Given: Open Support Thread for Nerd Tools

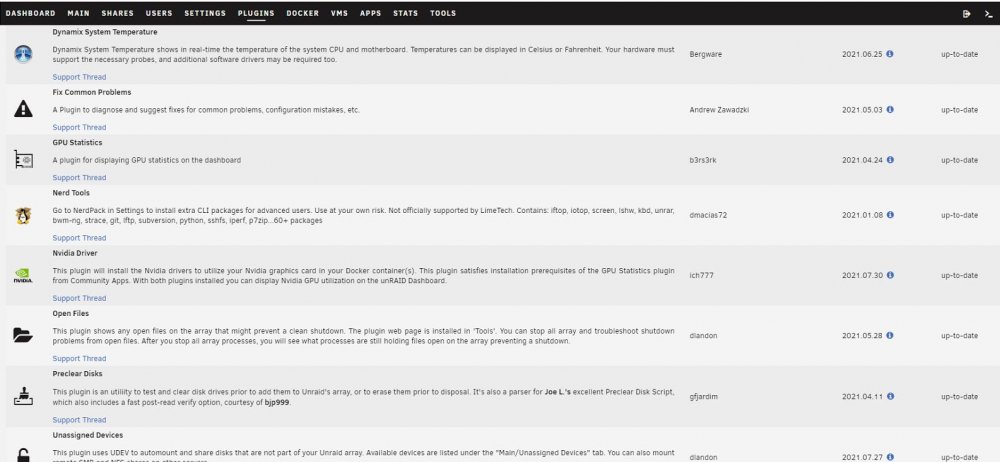Looking at the screenshot, I should (79, 238).
